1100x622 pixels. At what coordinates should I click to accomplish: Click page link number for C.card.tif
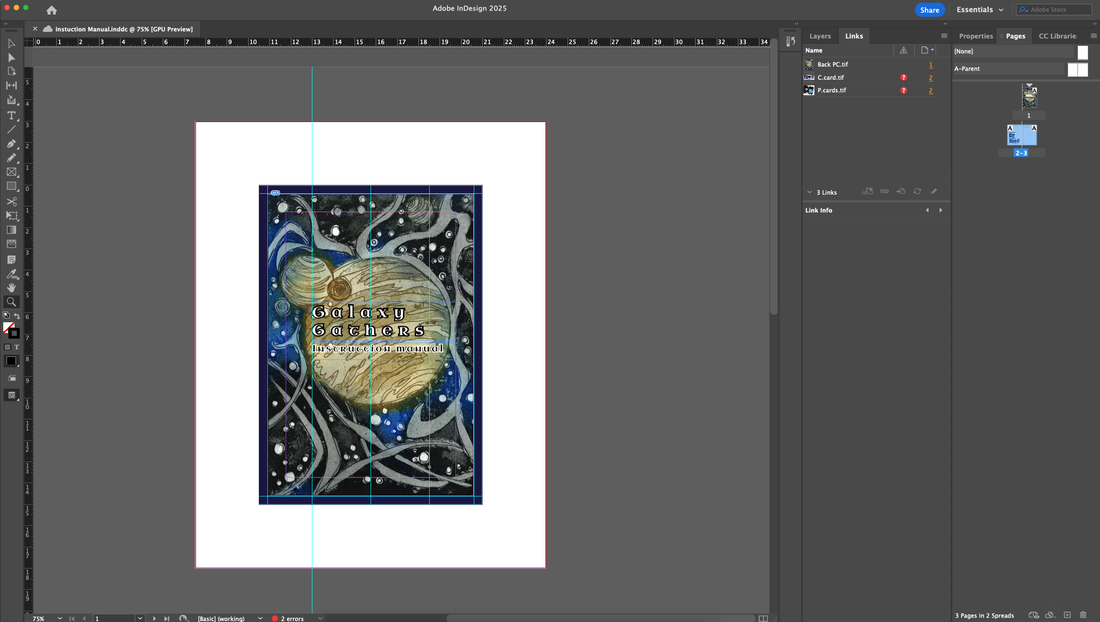tap(931, 78)
